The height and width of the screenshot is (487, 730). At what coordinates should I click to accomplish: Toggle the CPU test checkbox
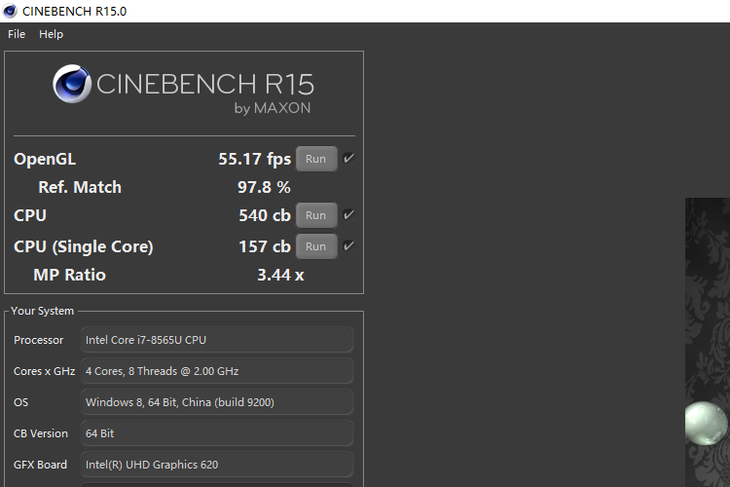(x=348, y=215)
